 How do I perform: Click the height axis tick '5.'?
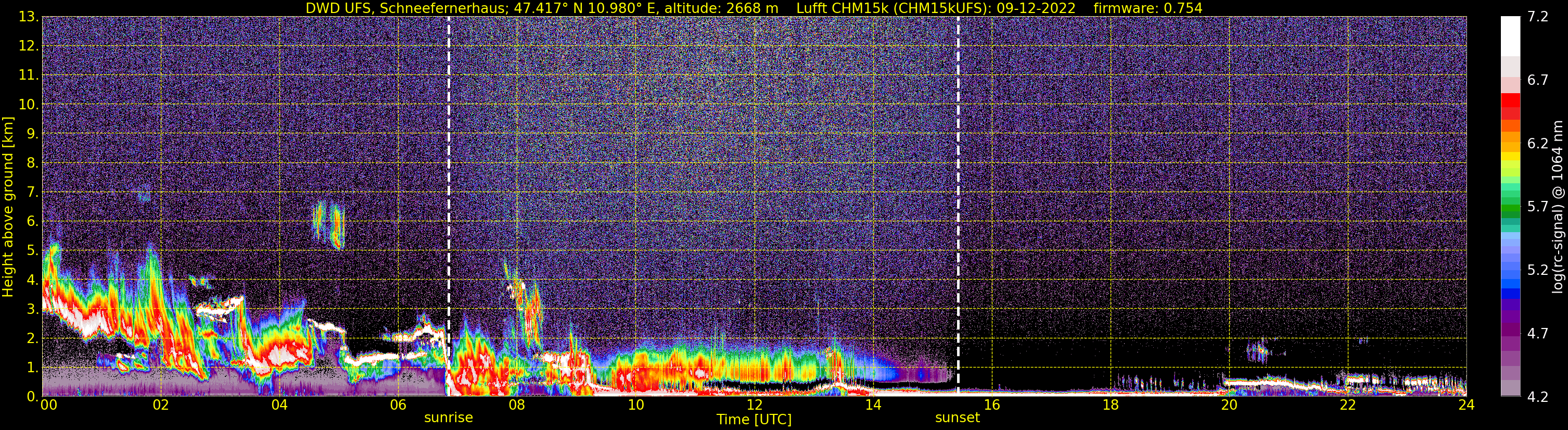(x=32, y=251)
